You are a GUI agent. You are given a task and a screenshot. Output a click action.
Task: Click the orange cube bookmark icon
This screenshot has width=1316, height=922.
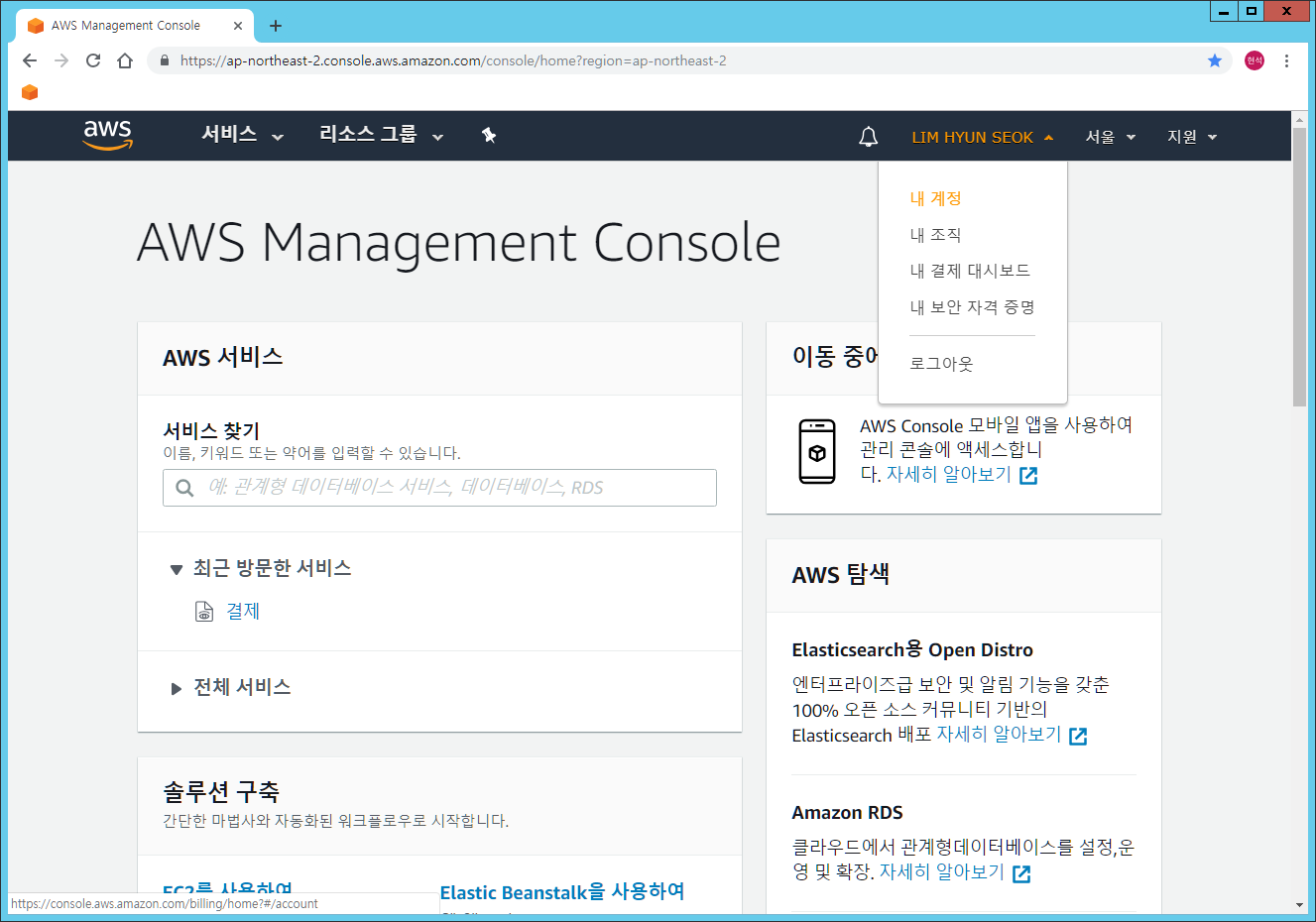point(30,92)
